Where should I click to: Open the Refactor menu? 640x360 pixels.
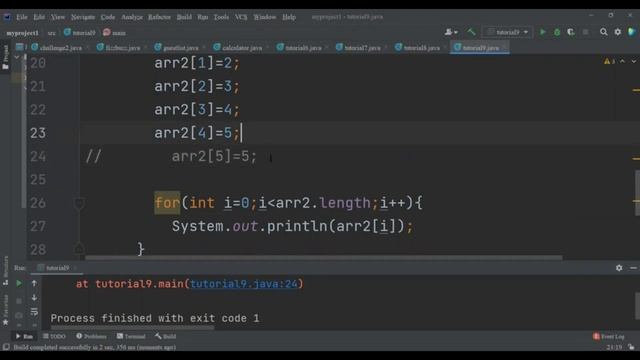[x=159, y=17]
